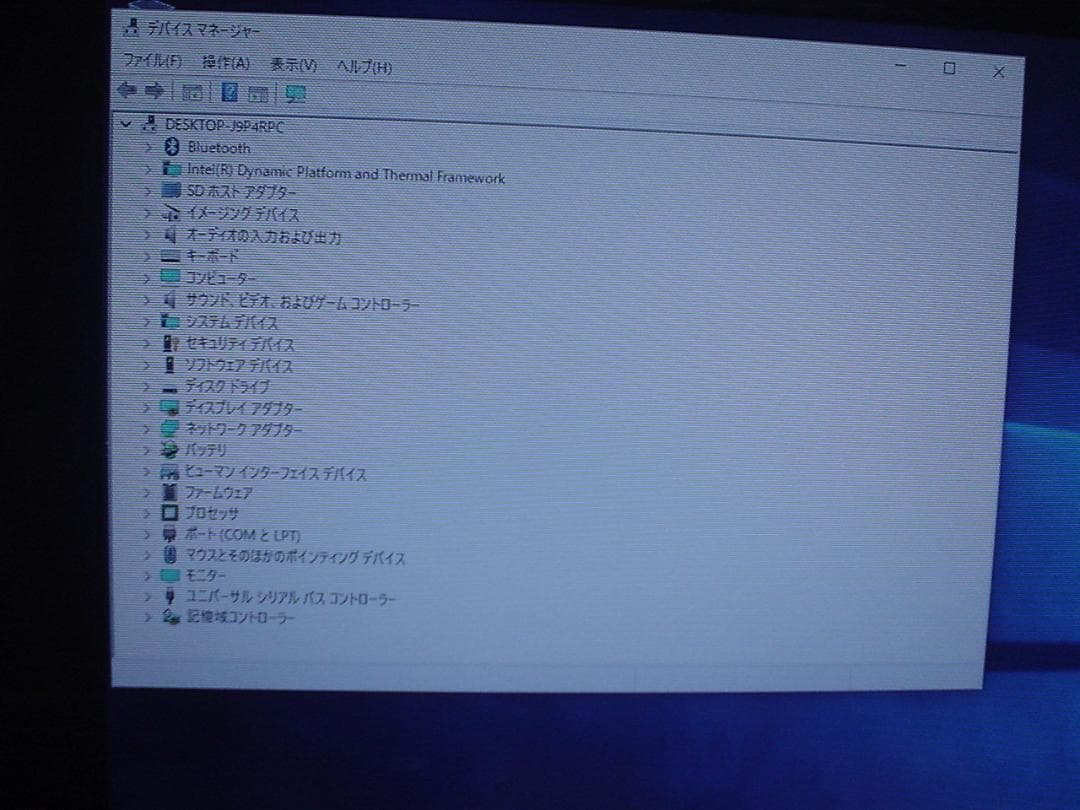Click the バッテリ battery category icon
Image resolution: width=1080 pixels, height=810 pixels.
pyautogui.click(x=169, y=451)
